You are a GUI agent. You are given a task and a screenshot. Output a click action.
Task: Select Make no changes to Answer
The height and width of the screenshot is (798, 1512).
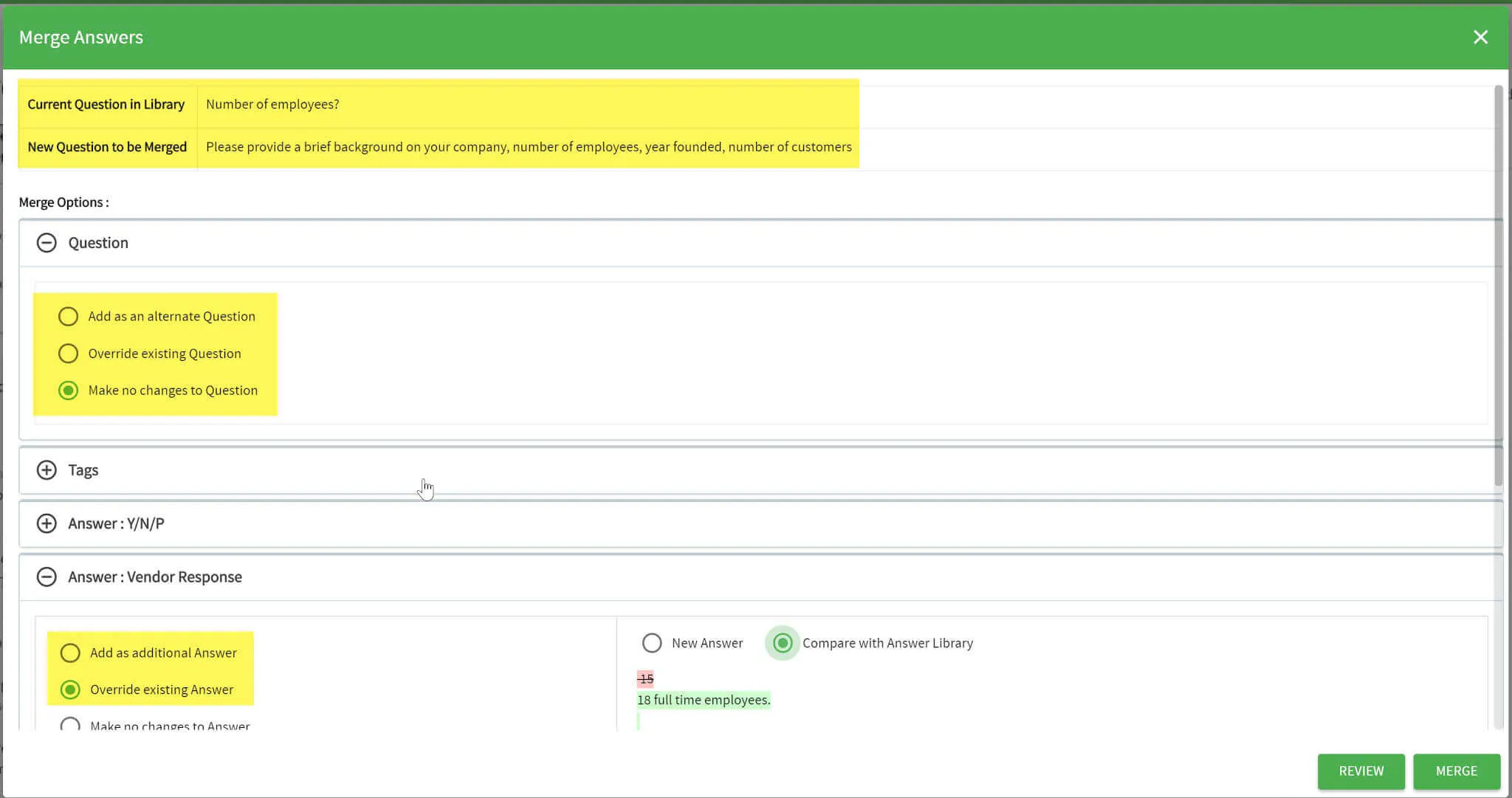[x=70, y=725]
